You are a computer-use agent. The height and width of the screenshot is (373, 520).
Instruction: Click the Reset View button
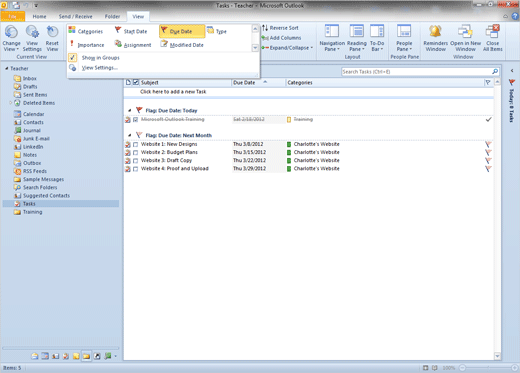[52, 38]
